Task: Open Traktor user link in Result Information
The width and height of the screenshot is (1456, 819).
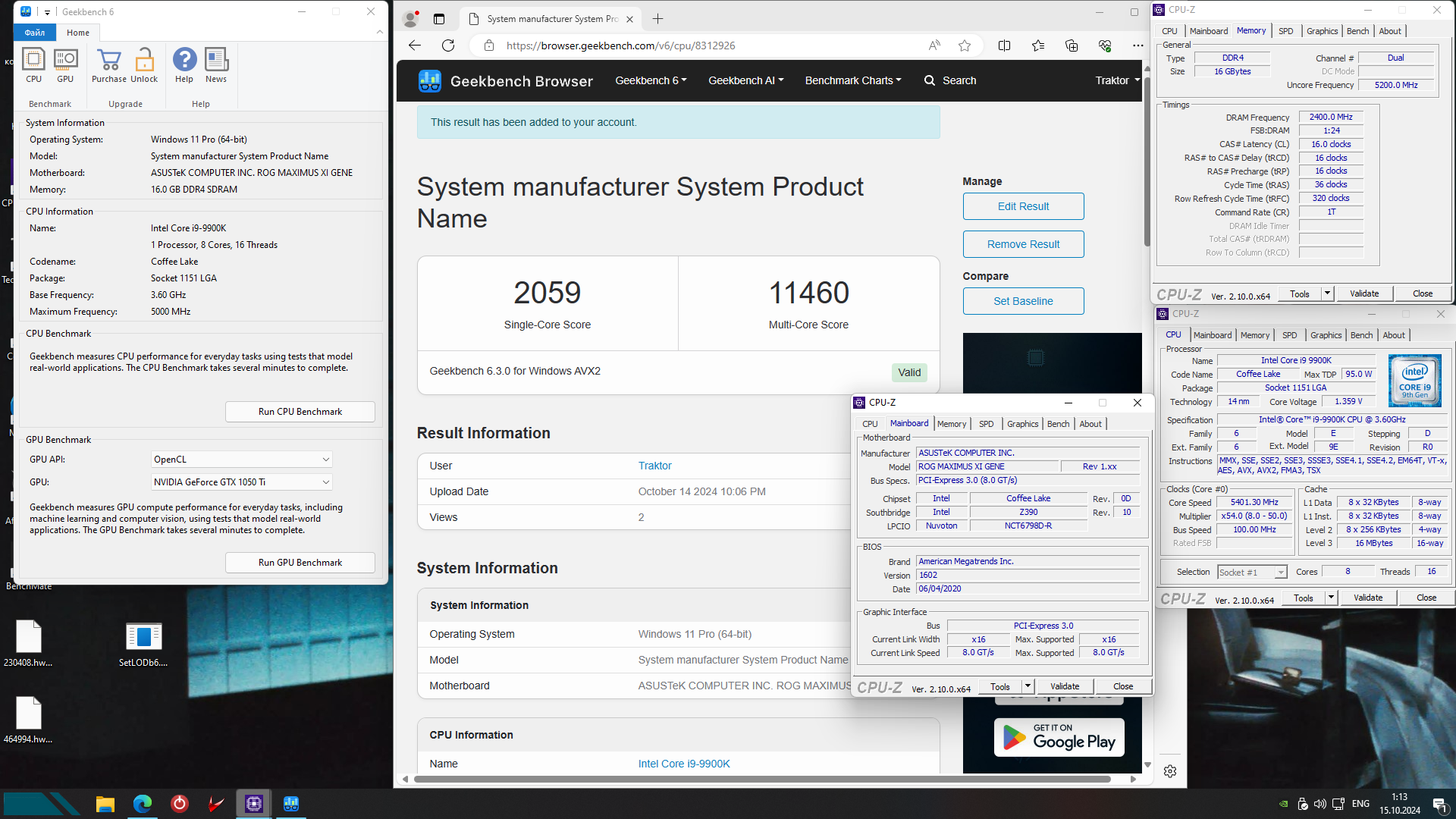Action: pyautogui.click(x=654, y=466)
